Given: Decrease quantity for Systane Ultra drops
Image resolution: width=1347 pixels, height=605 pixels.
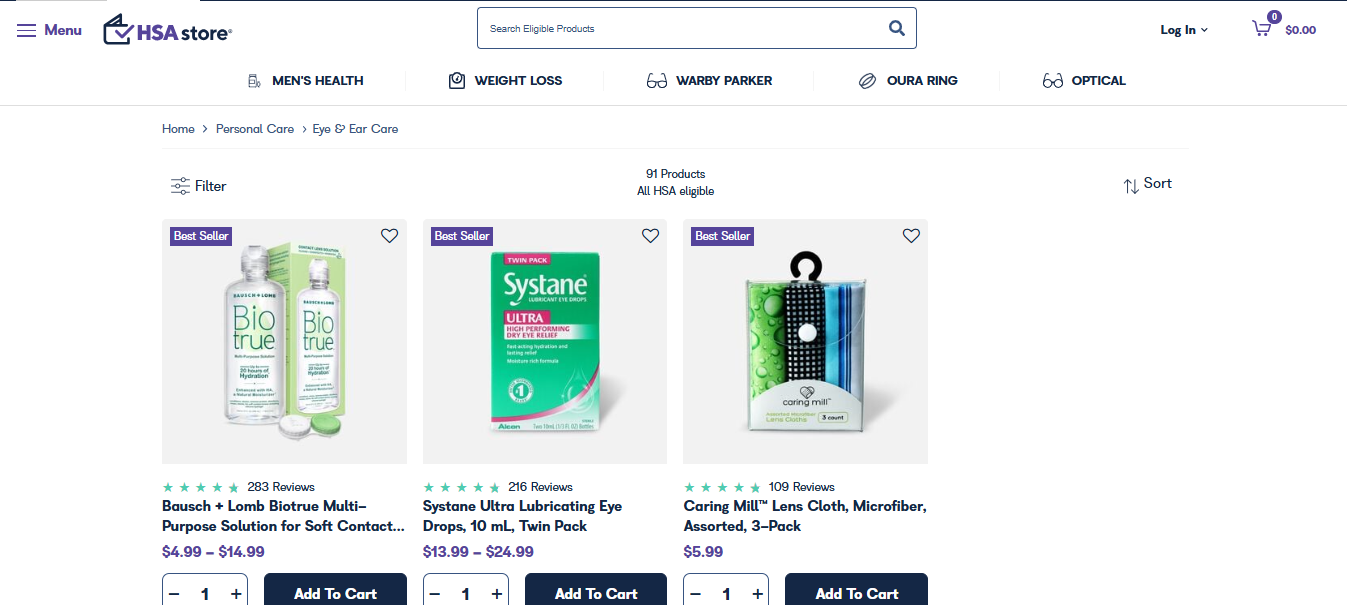Looking at the screenshot, I should (x=435, y=594).
